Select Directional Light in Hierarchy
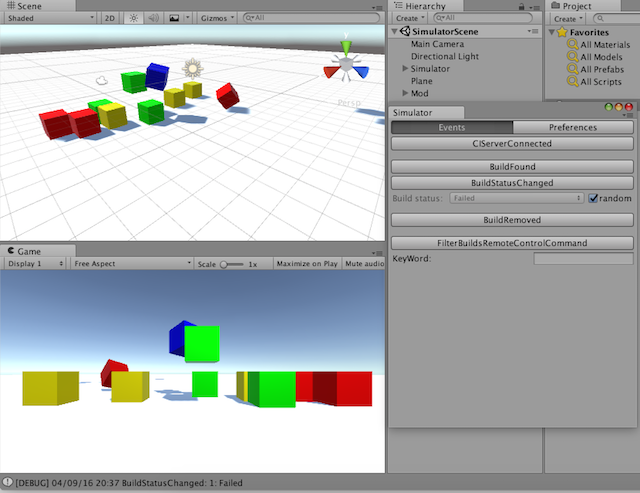This screenshot has width=640, height=493. click(445, 56)
